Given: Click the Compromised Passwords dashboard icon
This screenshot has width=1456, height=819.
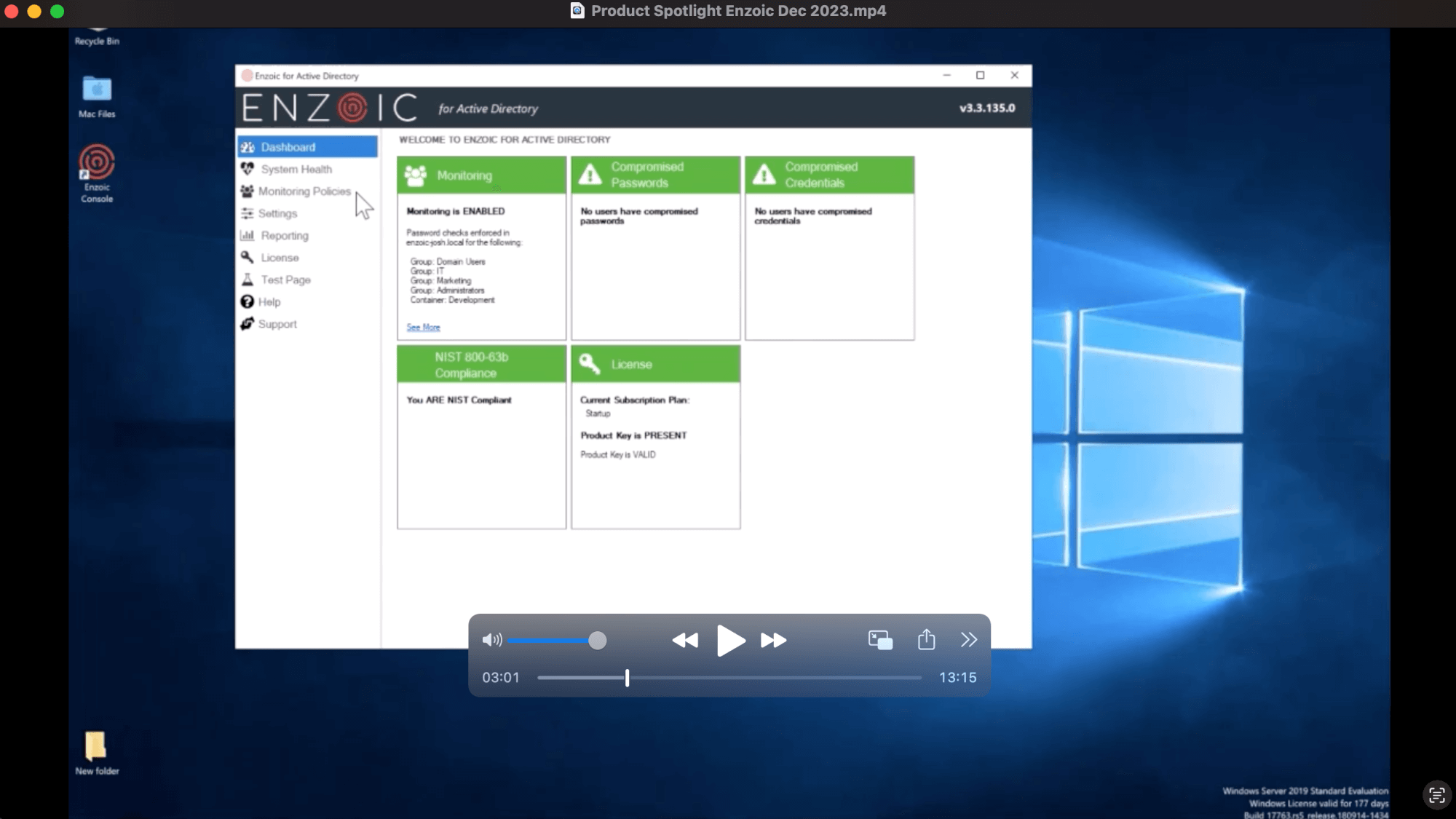Looking at the screenshot, I should (590, 174).
